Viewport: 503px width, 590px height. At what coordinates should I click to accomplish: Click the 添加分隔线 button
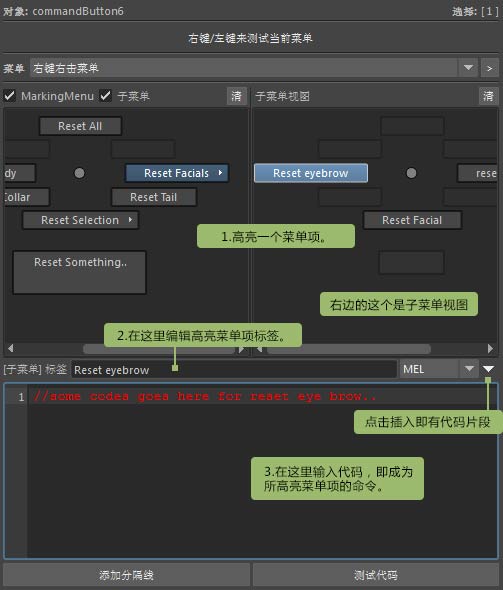pyautogui.click(x=126, y=575)
